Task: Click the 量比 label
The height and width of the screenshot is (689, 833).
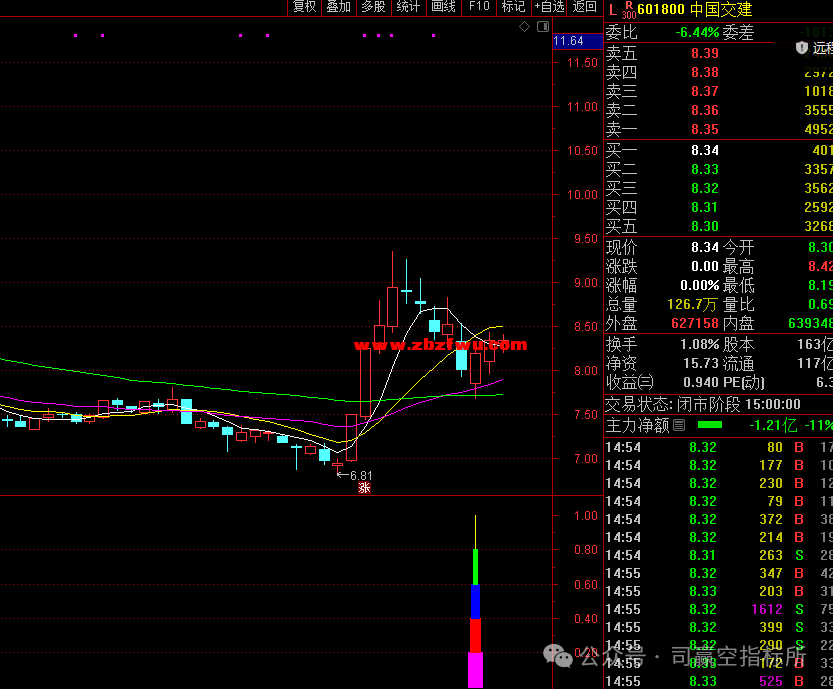Action: pyautogui.click(x=738, y=305)
